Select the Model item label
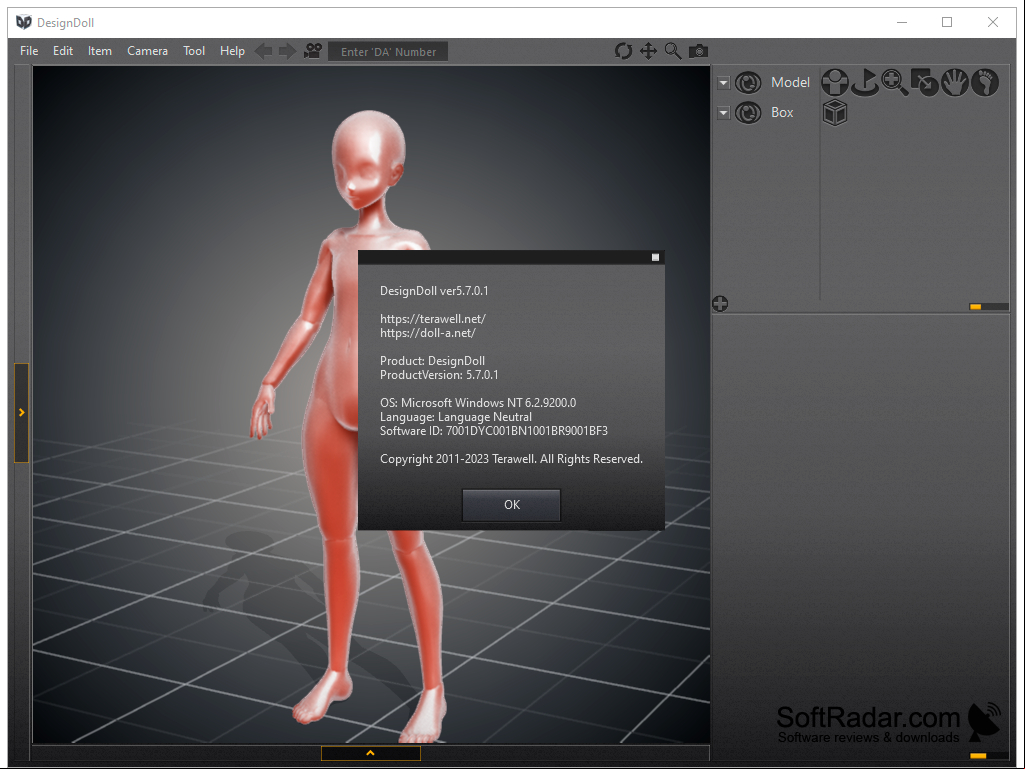This screenshot has width=1025, height=769. tap(790, 82)
